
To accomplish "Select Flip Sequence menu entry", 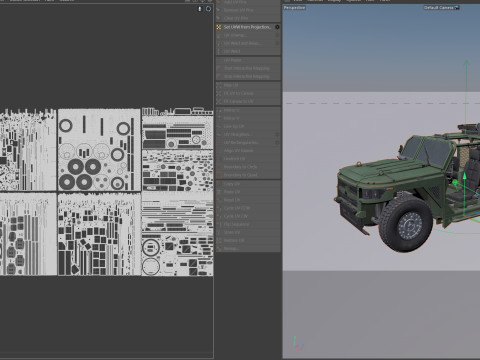I will coord(248,224).
